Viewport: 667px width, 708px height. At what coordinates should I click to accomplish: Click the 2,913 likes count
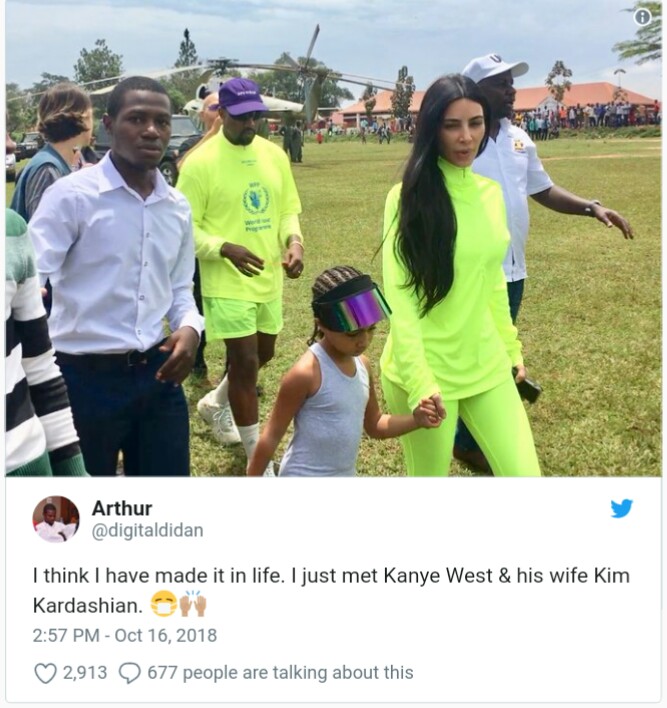tap(85, 673)
